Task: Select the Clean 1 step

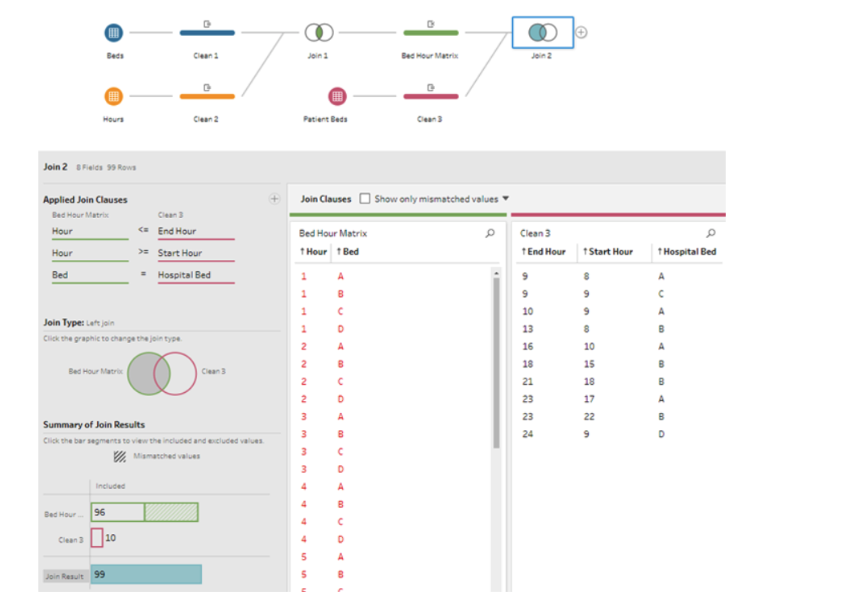Action: pyautogui.click(x=207, y=33)
